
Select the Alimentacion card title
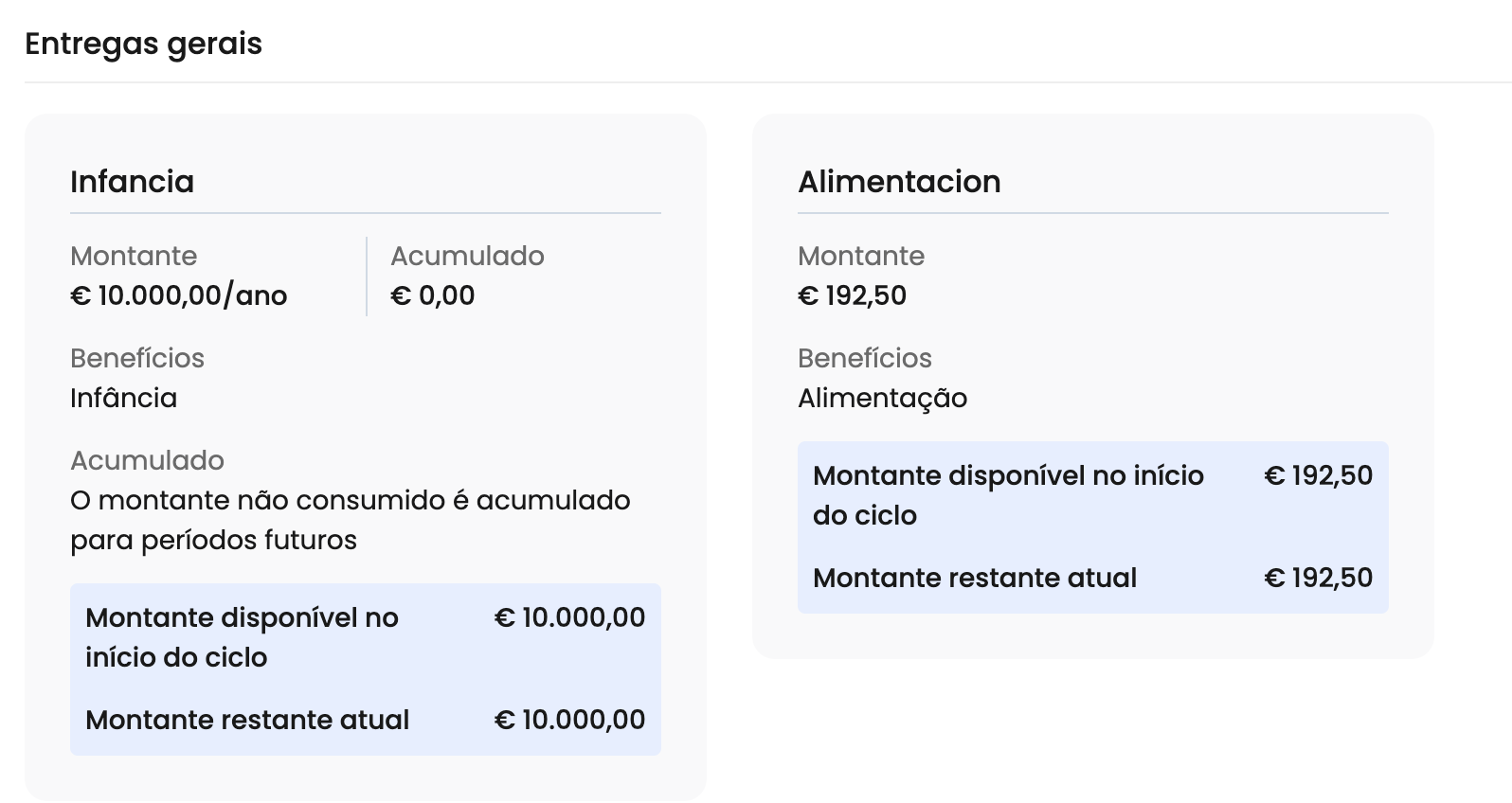tap(898, 181)
